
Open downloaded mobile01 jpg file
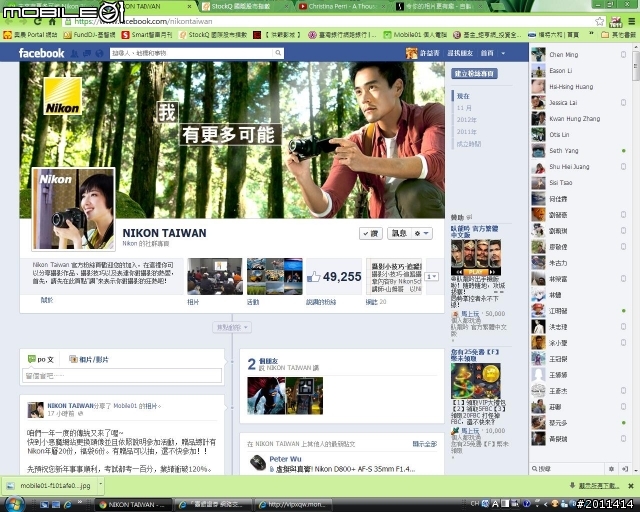pos(50,486)
